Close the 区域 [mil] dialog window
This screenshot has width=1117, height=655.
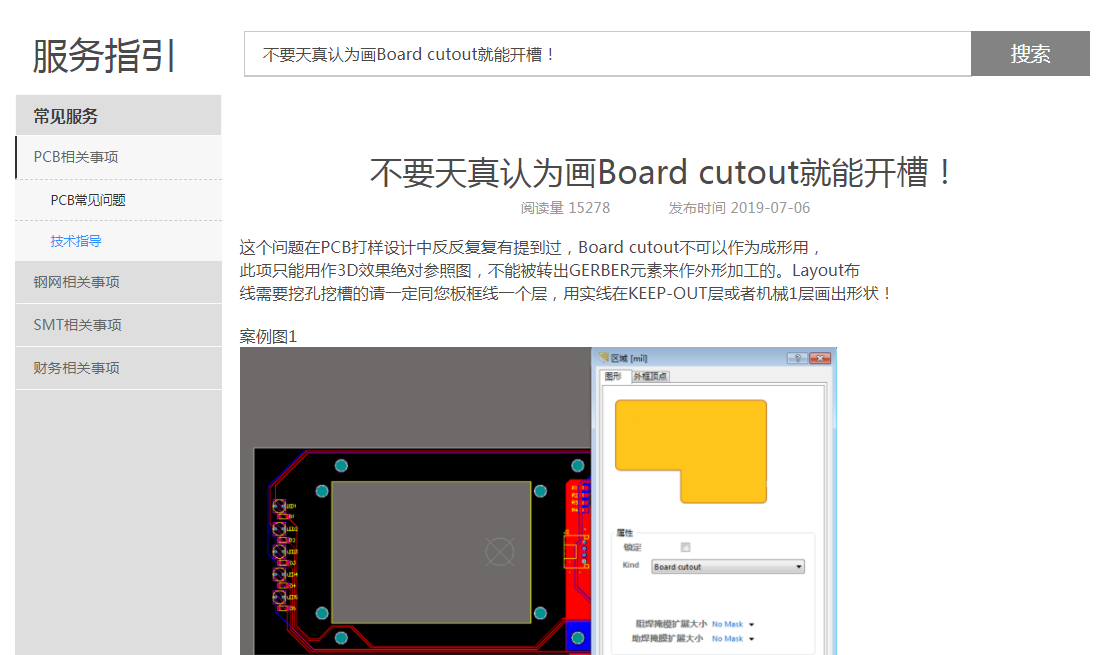(x=820, y=358)
